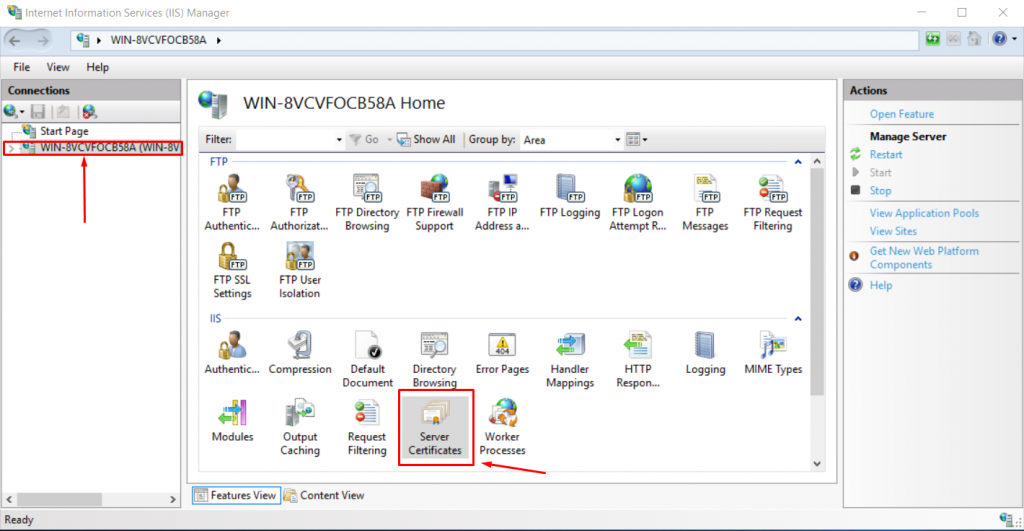Click Open Feature action link
The width and height of the screenshot is (1024, 531).
pyautogui.click(x=902, y=114)
